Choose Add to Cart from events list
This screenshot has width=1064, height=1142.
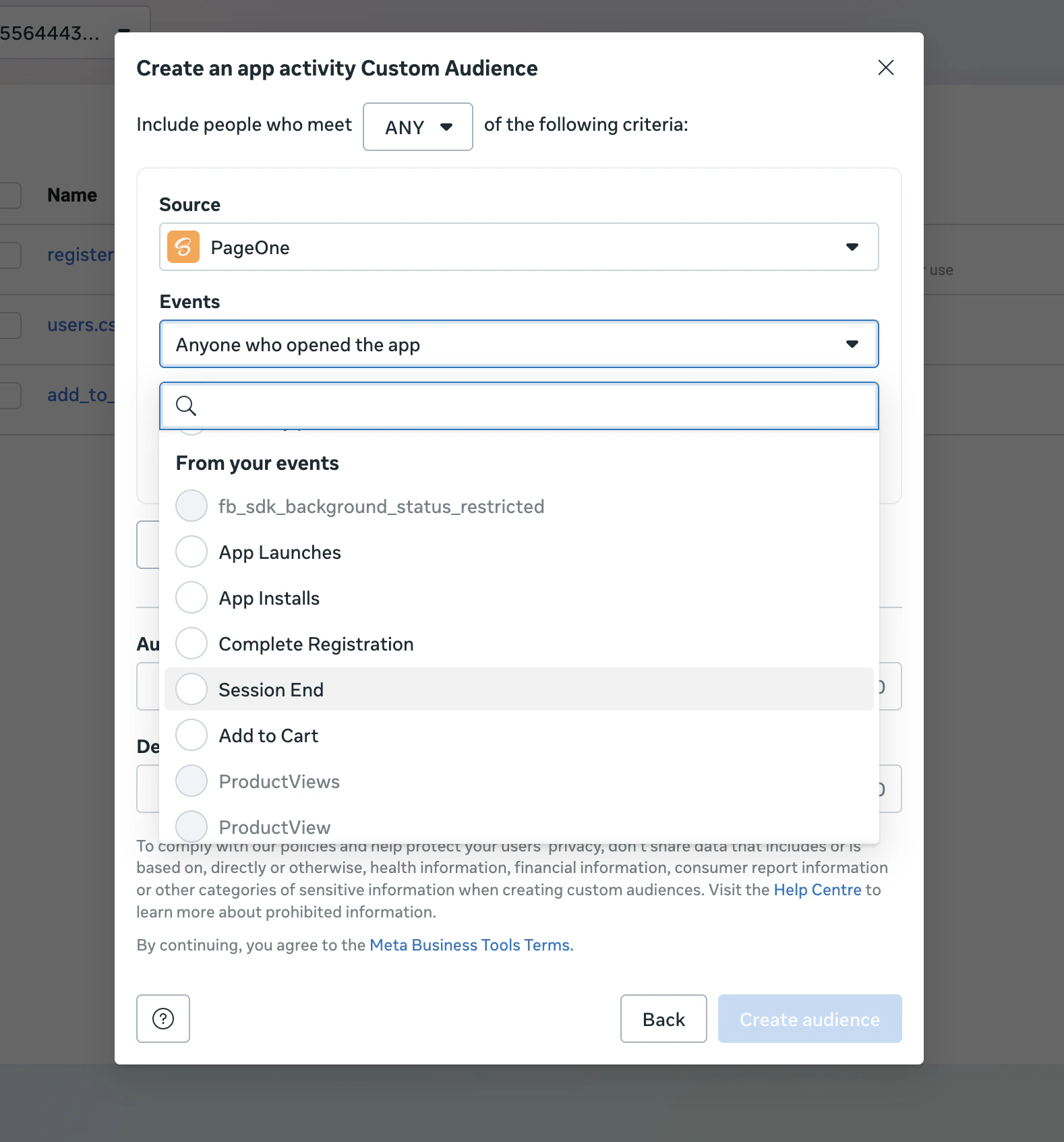click(x=191, y=735)
